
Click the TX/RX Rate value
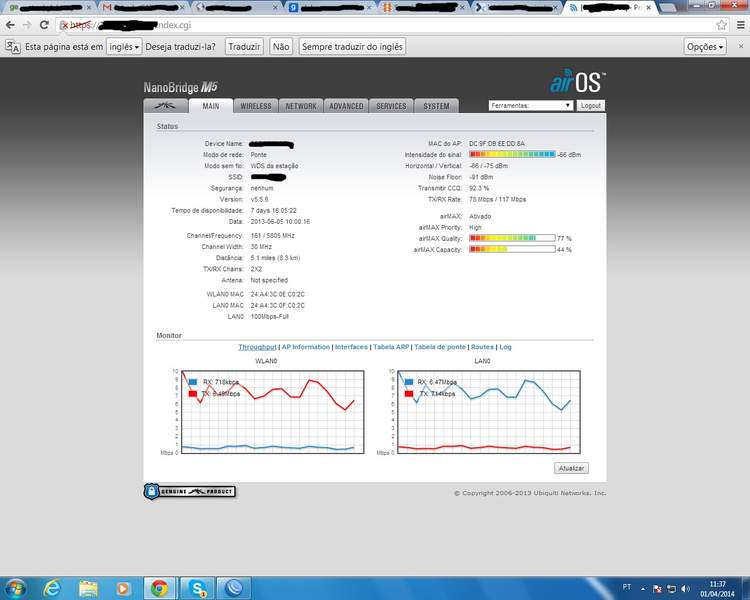tap(497, 199)
